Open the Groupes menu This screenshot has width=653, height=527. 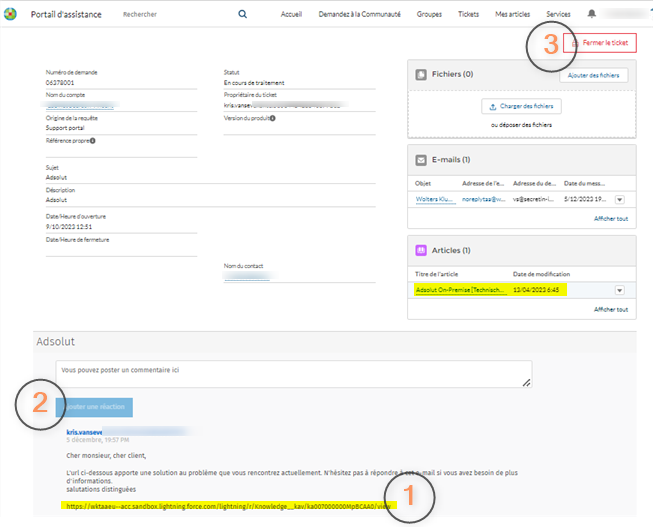pyautogui.click(x=429, y=14)
